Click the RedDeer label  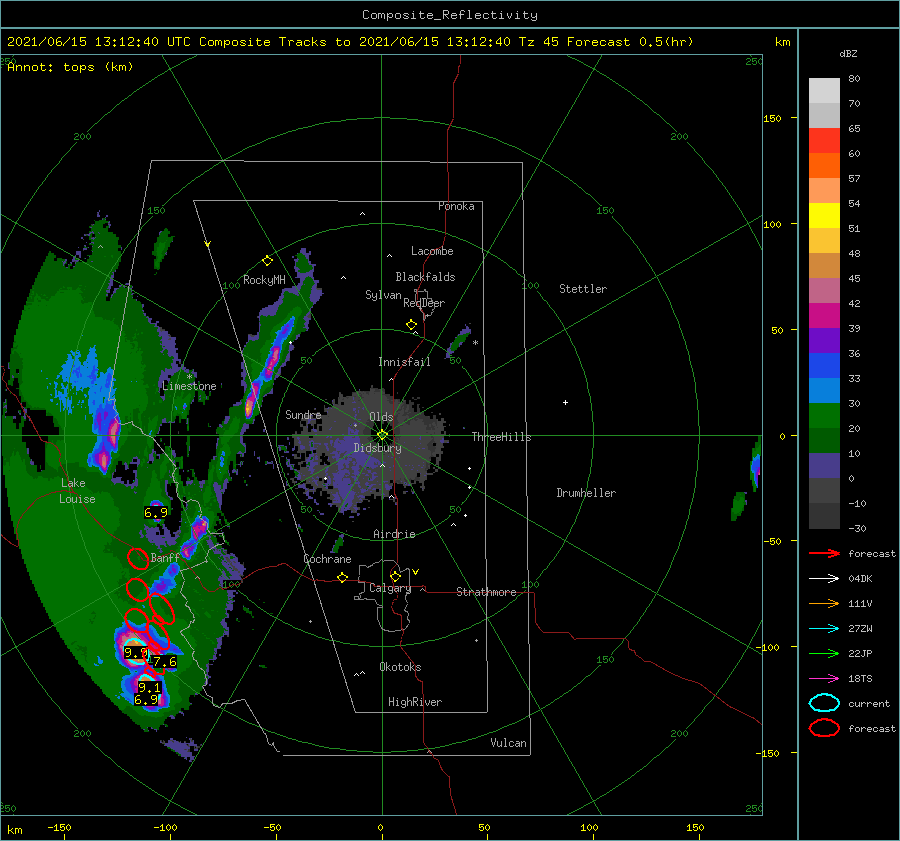[x=424, y=303]
